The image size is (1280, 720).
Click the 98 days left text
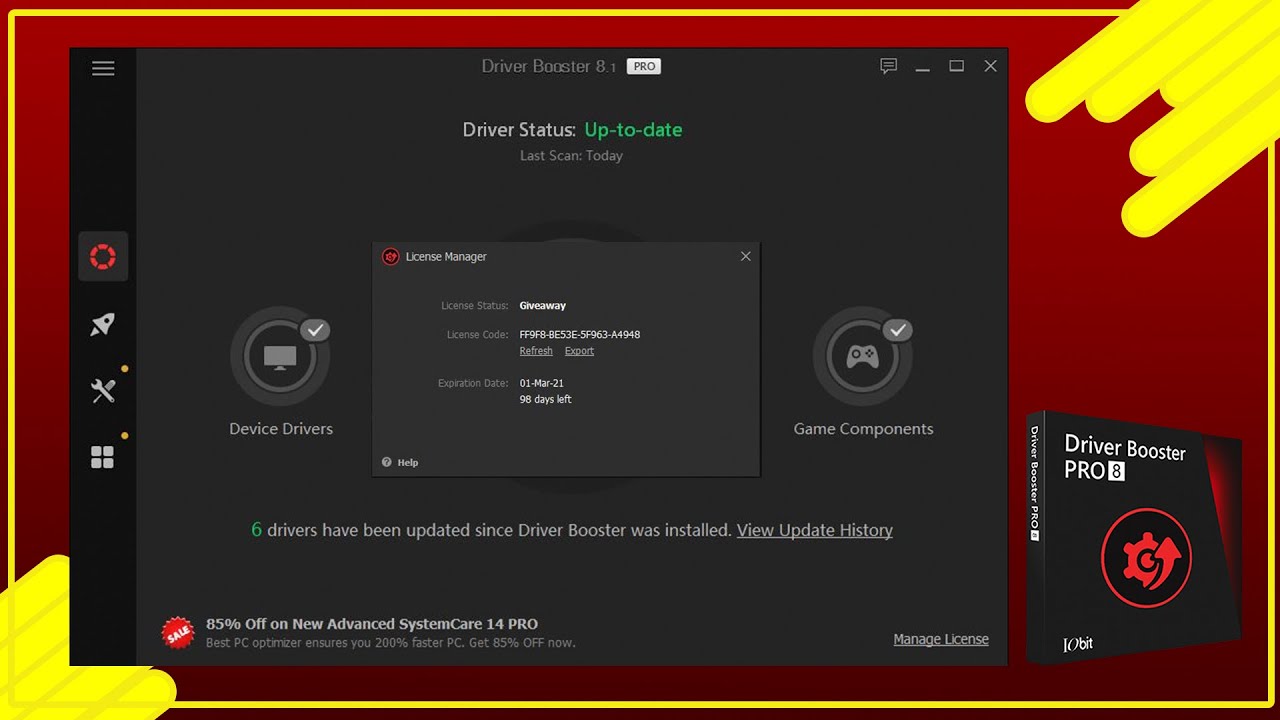pyautogui.click(x=546, y=399)
